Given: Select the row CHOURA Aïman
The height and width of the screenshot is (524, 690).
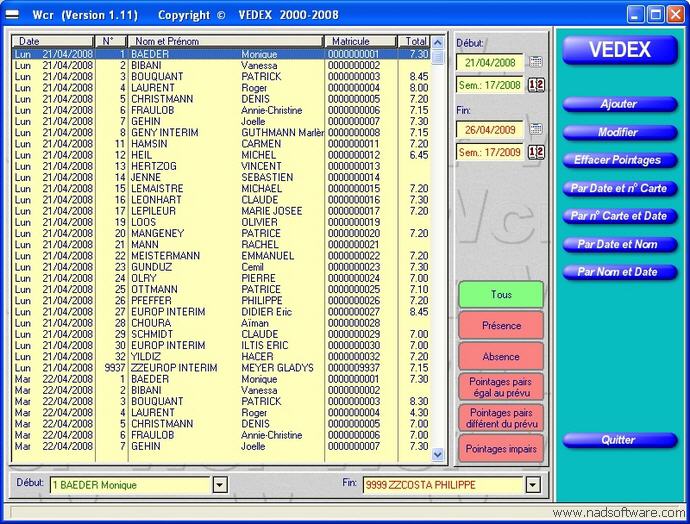Looking at the screenshot, I should click(x=221, y=323).
